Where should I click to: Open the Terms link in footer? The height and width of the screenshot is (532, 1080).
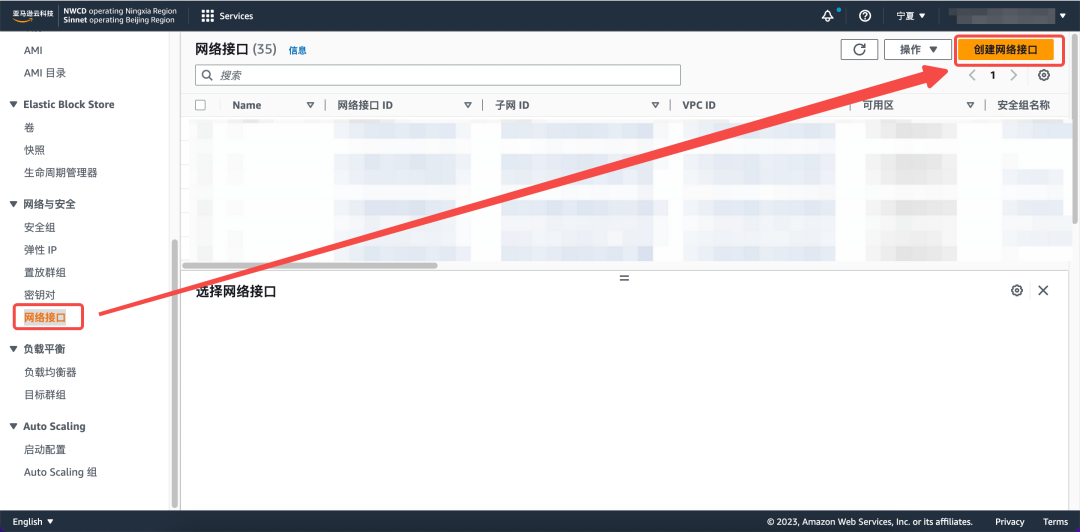(1055, 522)
